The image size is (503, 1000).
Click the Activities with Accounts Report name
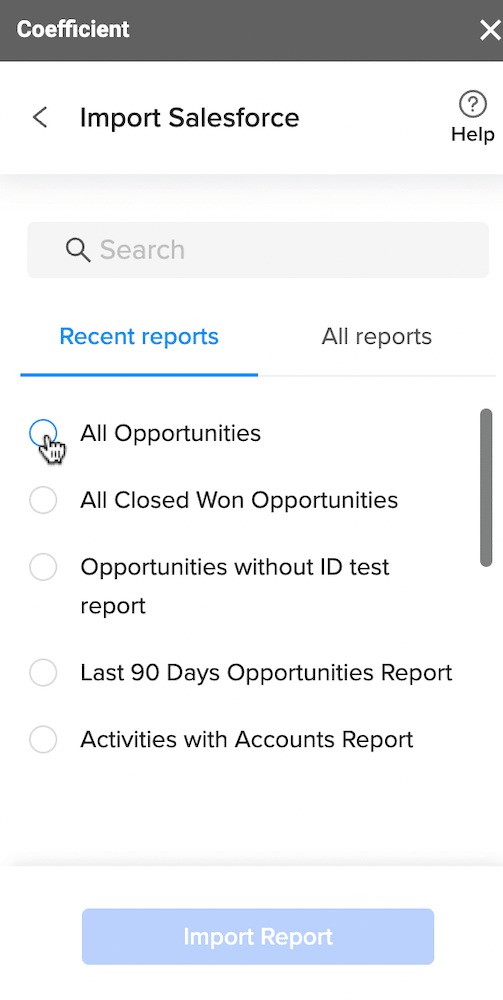point(247,740)
